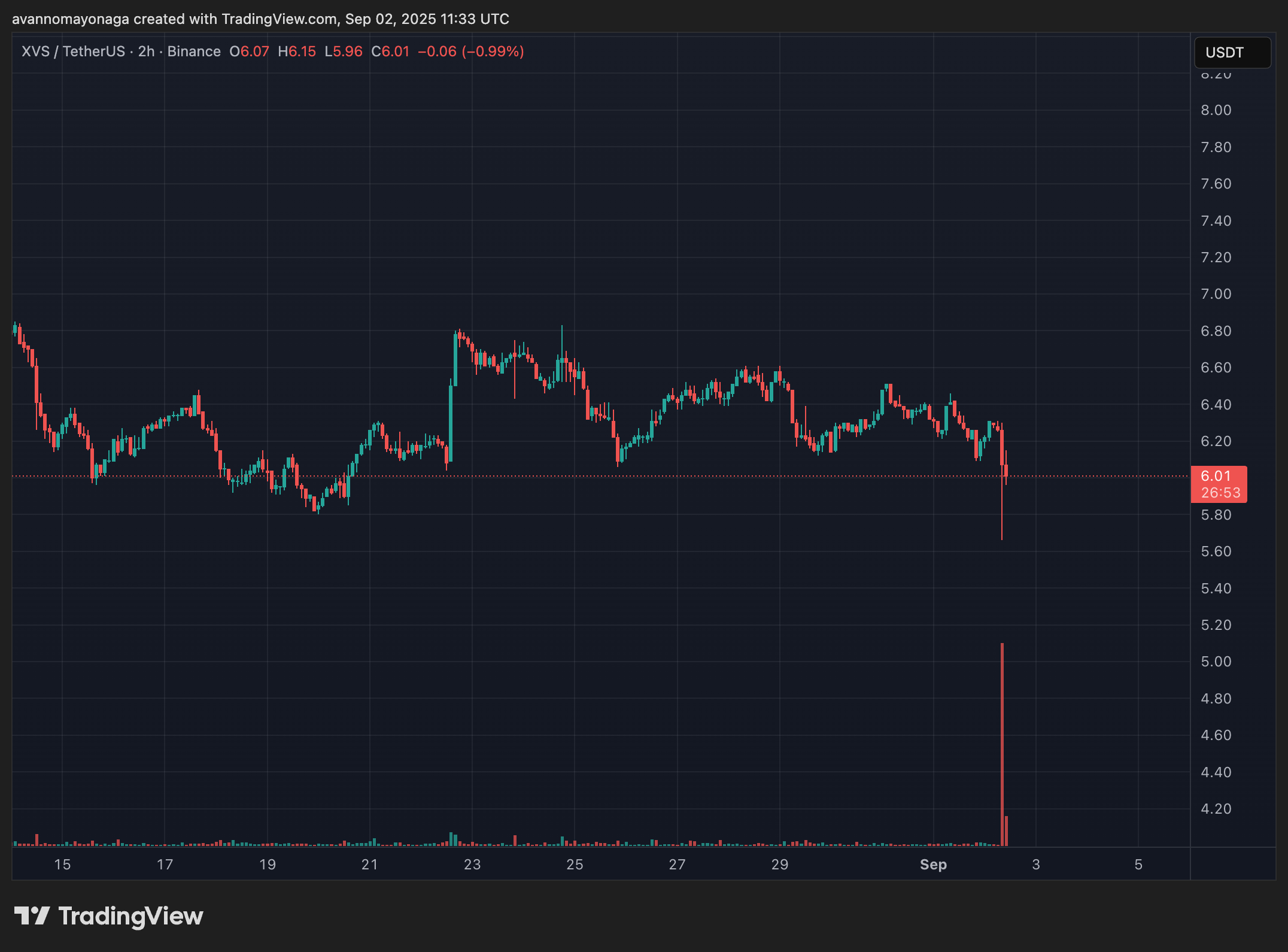Click the Binance exchange label
Screen dimensions: 1288x952
click(194, 51)
